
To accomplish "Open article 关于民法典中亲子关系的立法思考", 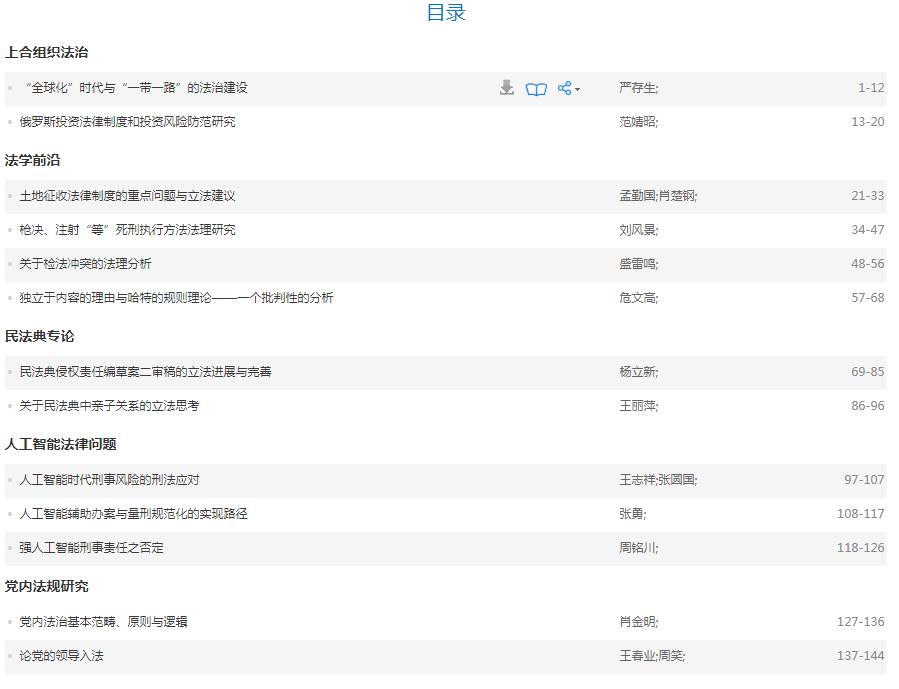I will [109, 406].
